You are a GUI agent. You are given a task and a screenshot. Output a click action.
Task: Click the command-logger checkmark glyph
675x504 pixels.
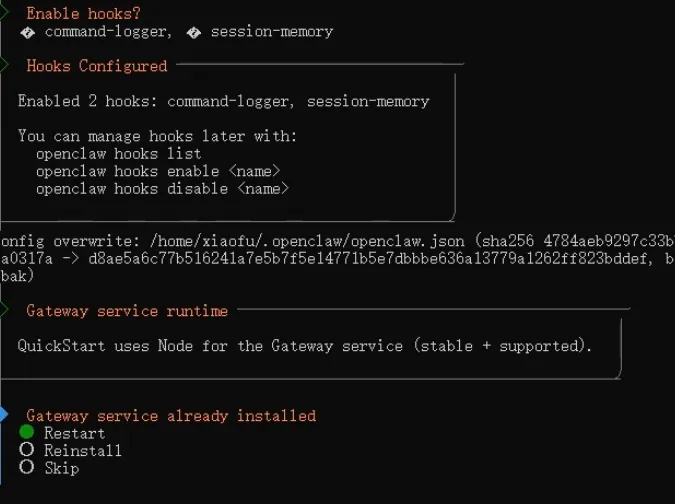pos(27,32)
